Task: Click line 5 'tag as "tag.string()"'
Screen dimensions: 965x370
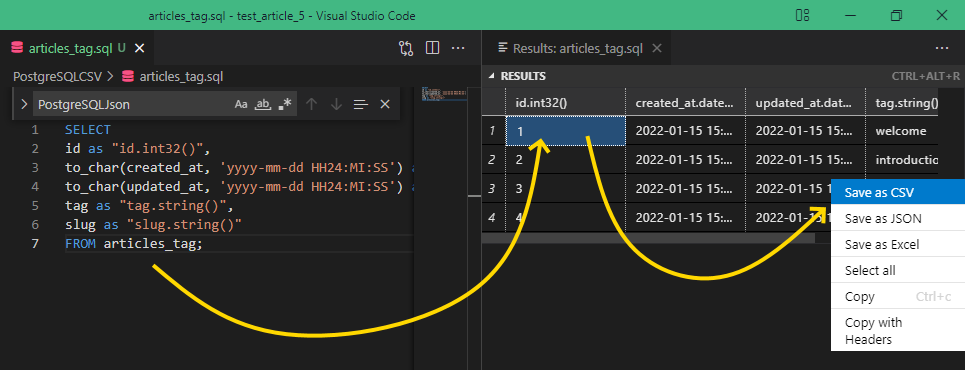Action: pyautogui.click(x=149, y=206)
